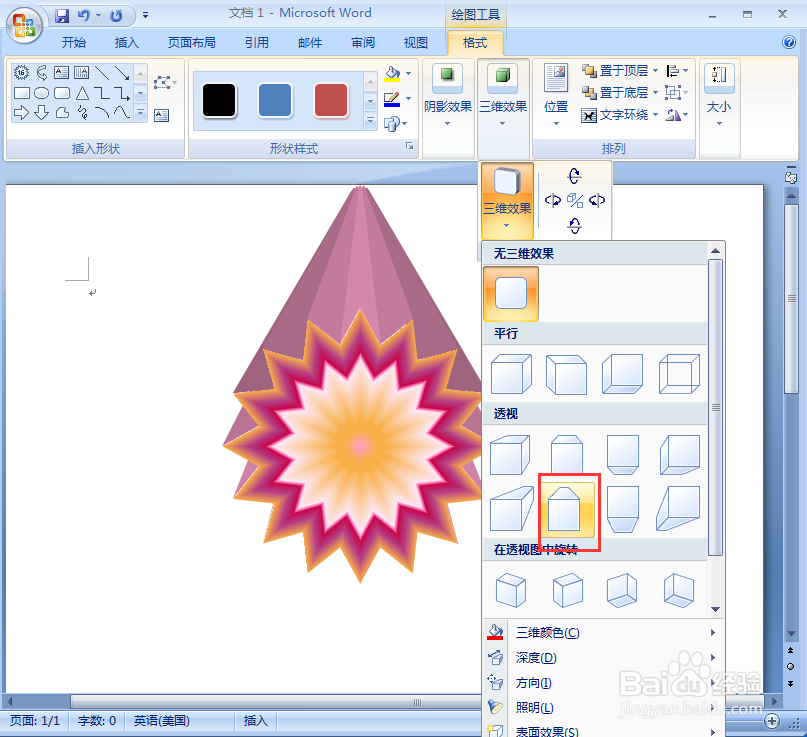The height and width of the screenshot is (737, 807).
Task: Open the 邮件 tab
Action: 310,43
